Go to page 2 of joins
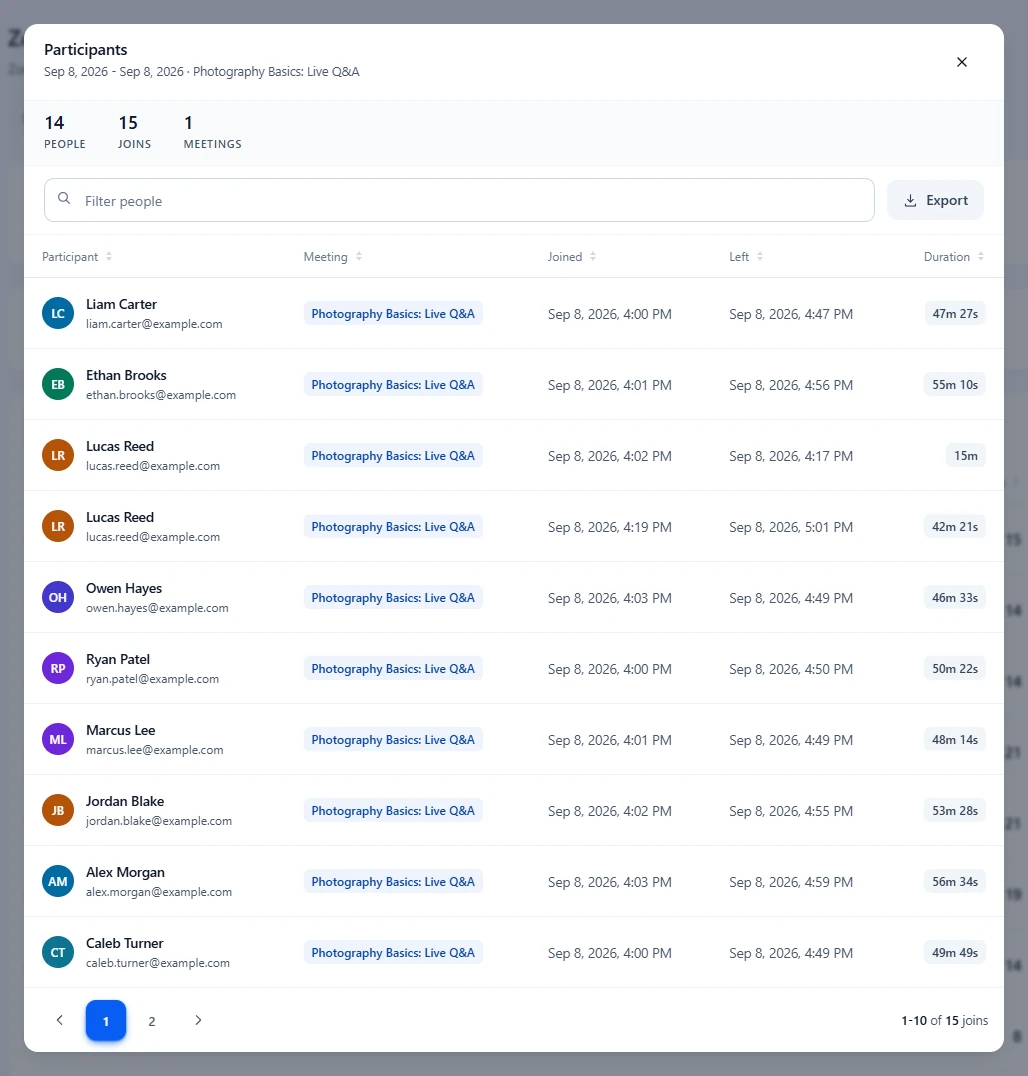The height and width of the screenshot is (1076, 1028). (152, 1021)
